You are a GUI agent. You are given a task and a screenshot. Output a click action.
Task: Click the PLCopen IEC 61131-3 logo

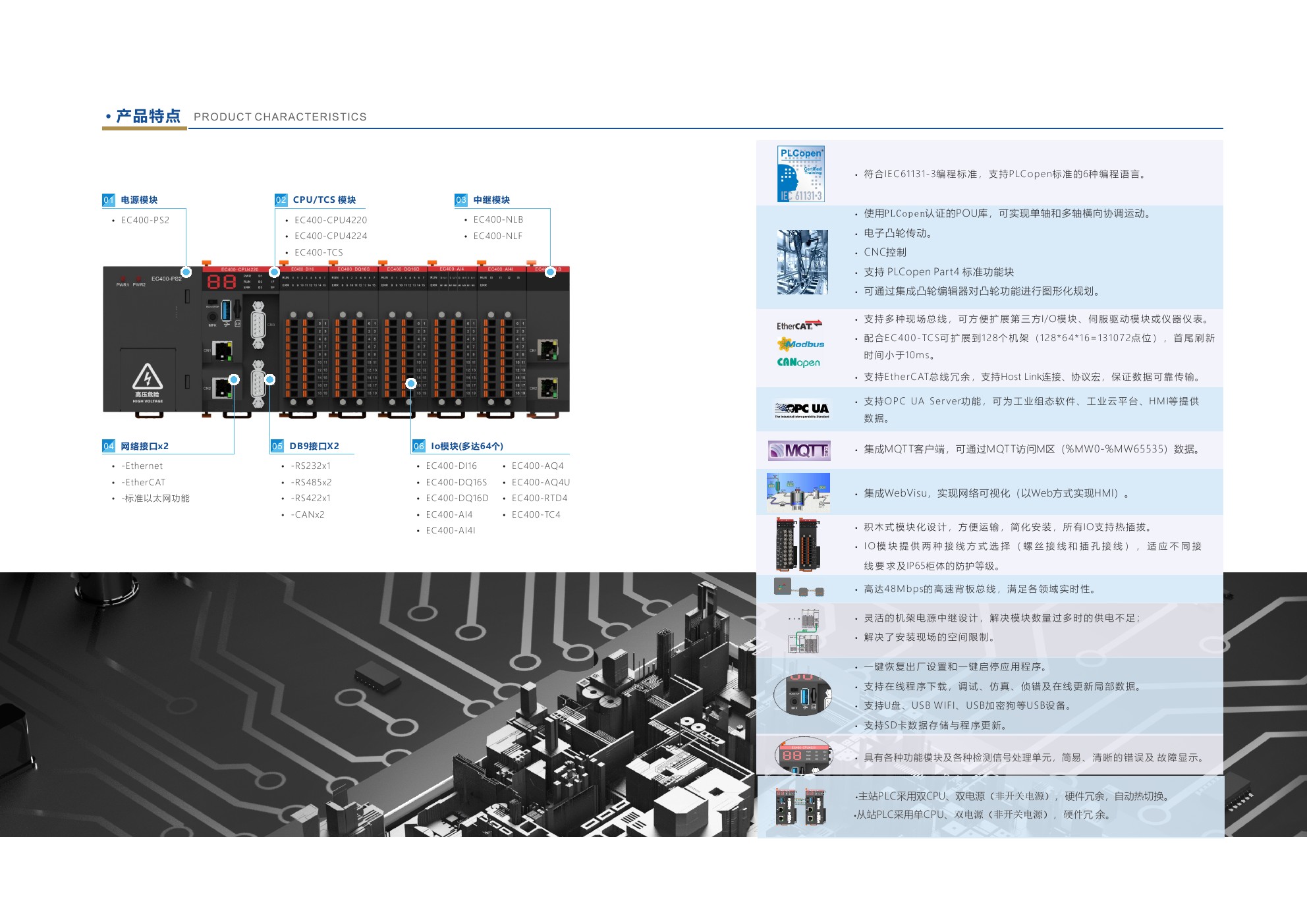pyautogui.click(x=800, y=174)
